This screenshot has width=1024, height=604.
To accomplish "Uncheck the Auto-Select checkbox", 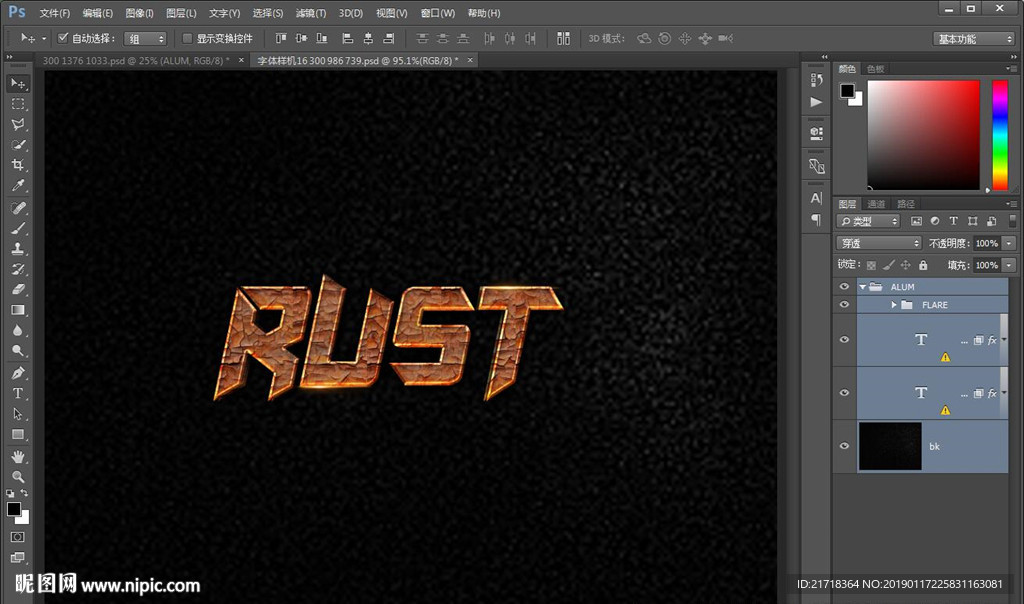I will (63, 38).
